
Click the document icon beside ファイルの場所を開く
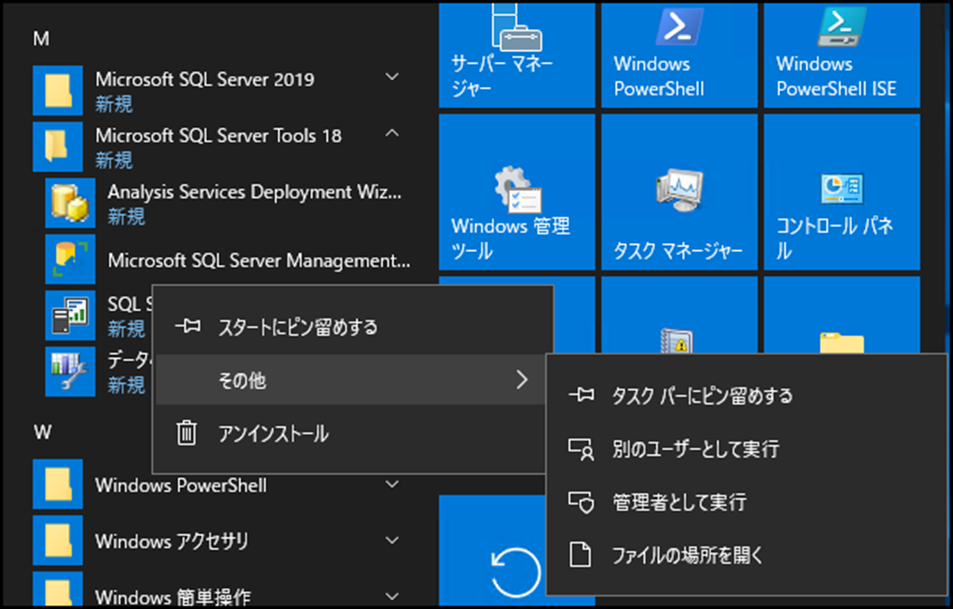pos(580,554)
